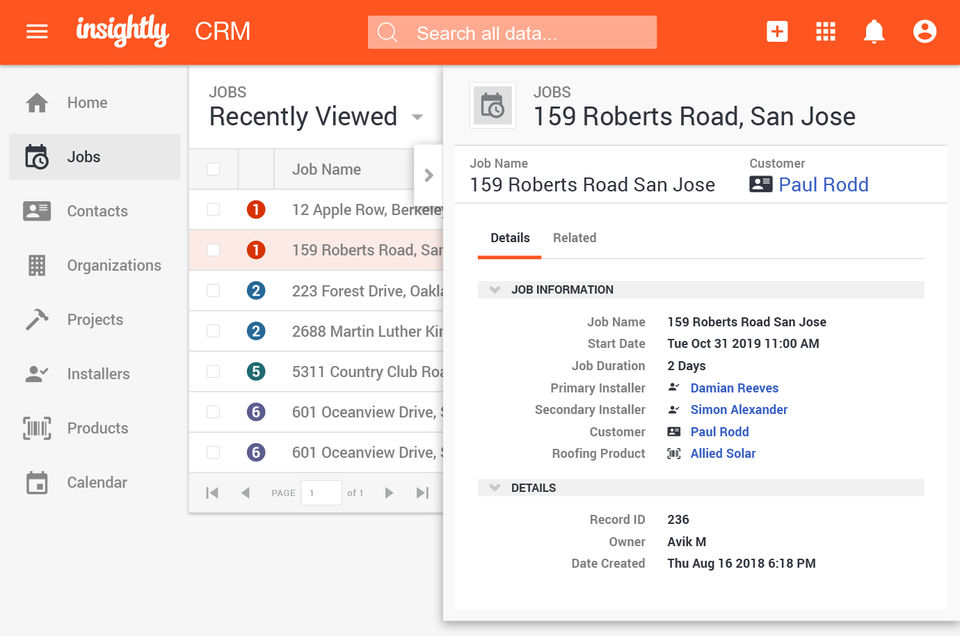Click priority 2 badge for 2688 Martin Luther

coord(256,331)
